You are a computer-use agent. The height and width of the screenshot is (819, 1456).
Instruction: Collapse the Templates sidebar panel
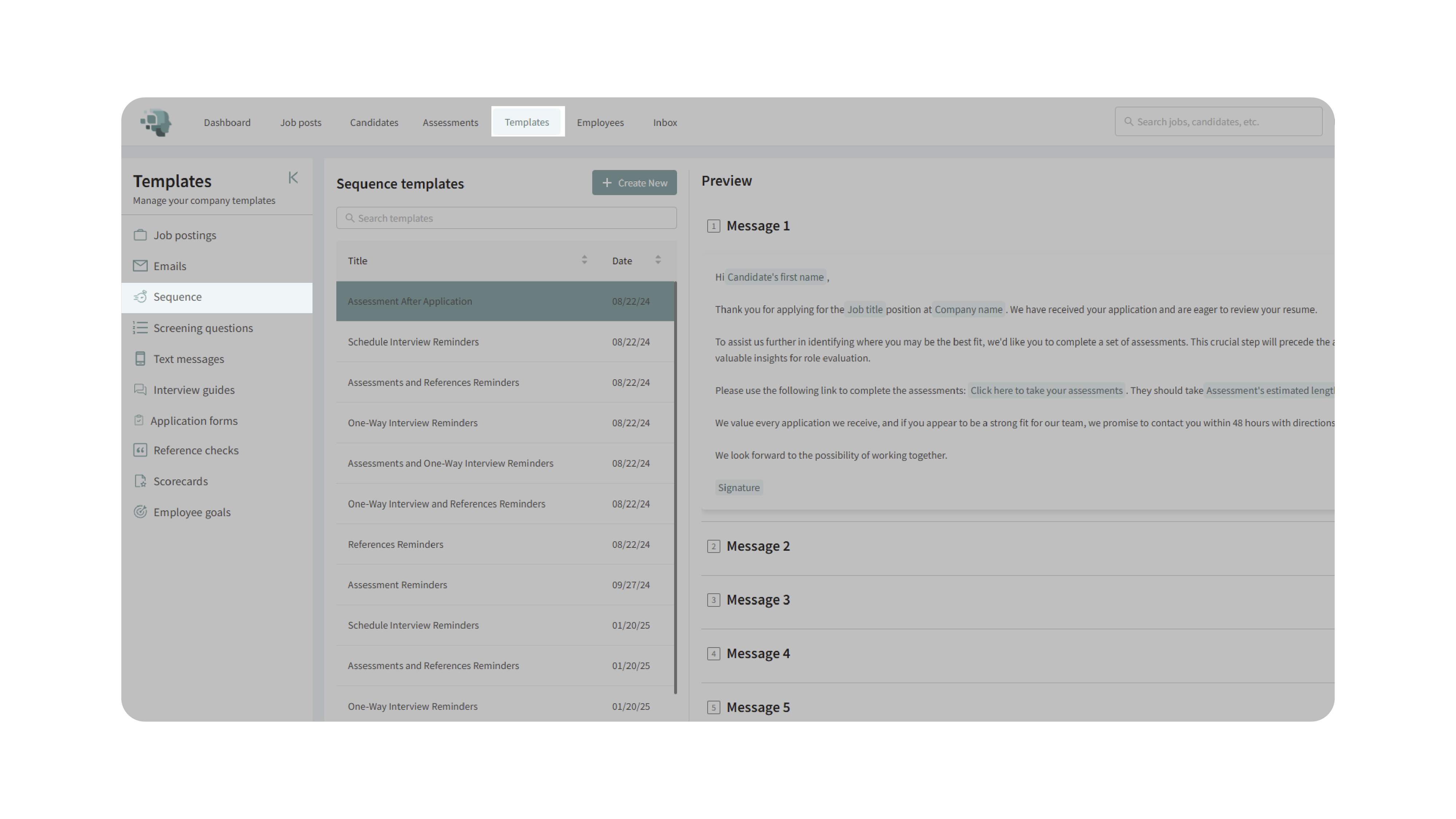(x=293, y=178)
